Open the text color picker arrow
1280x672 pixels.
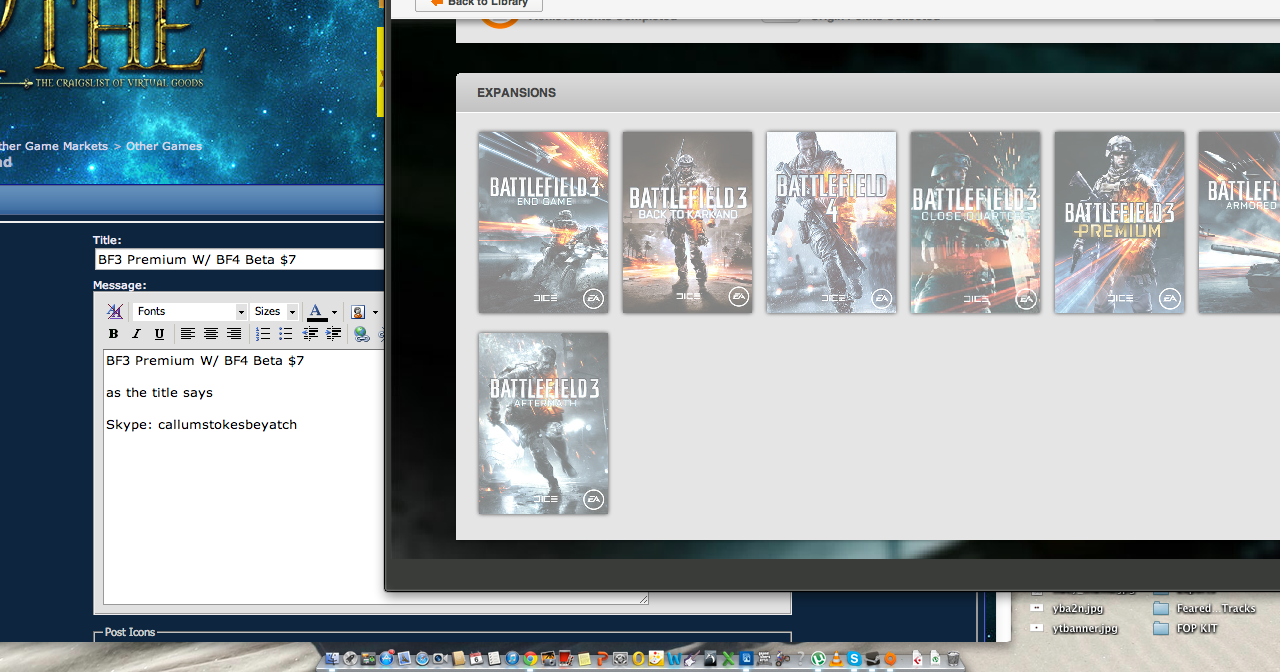point(334,312)
